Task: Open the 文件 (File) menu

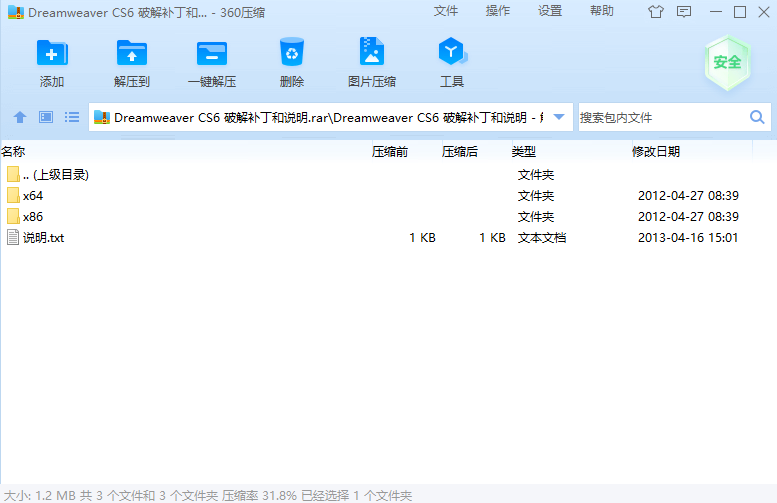Action: click(x=446, y=11)
